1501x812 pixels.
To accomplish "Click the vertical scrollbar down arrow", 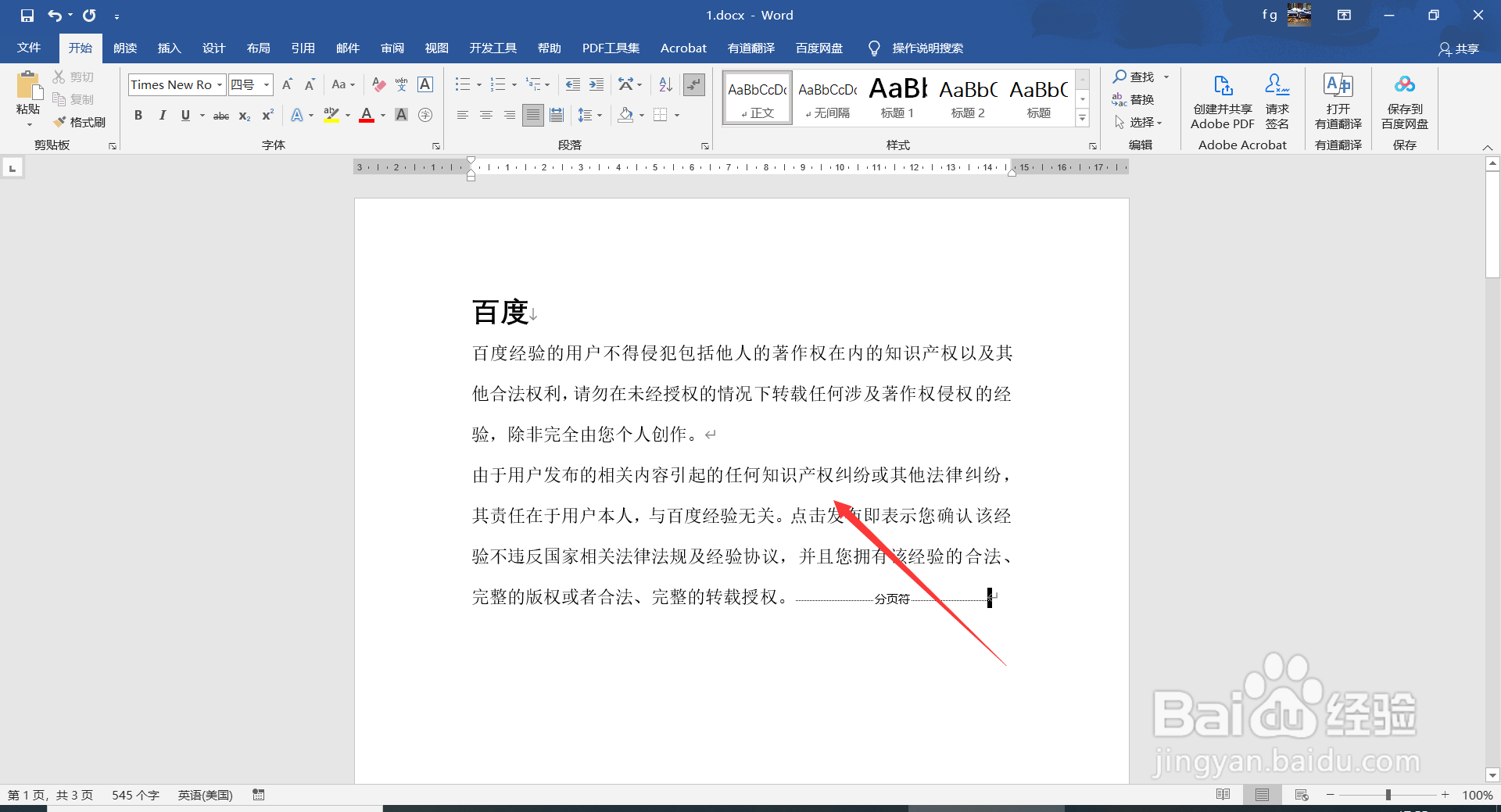I will click(1492, 775).
